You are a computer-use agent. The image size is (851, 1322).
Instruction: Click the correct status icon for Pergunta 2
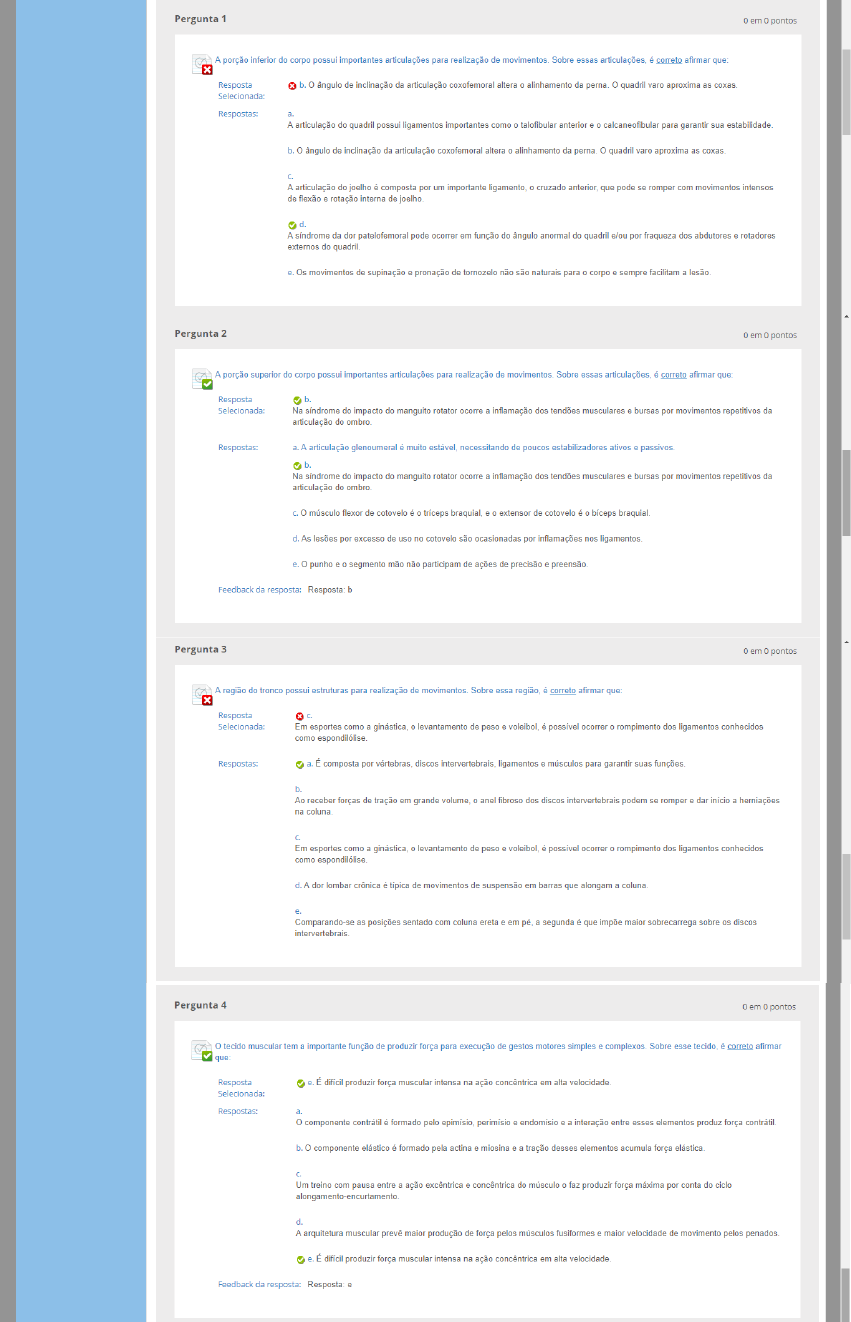coord(202,379)
